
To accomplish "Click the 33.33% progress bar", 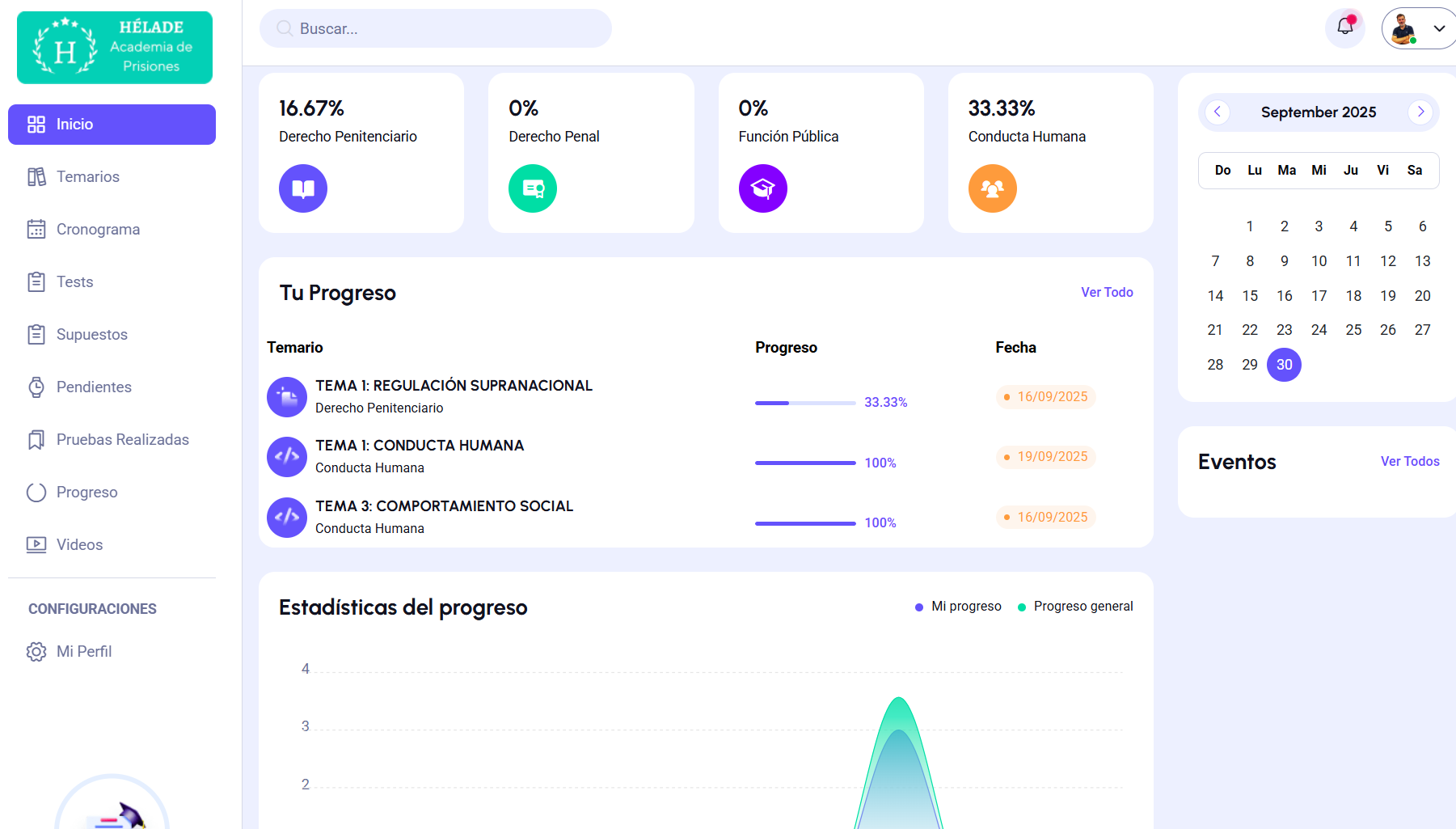I will [x=804, y=403].
